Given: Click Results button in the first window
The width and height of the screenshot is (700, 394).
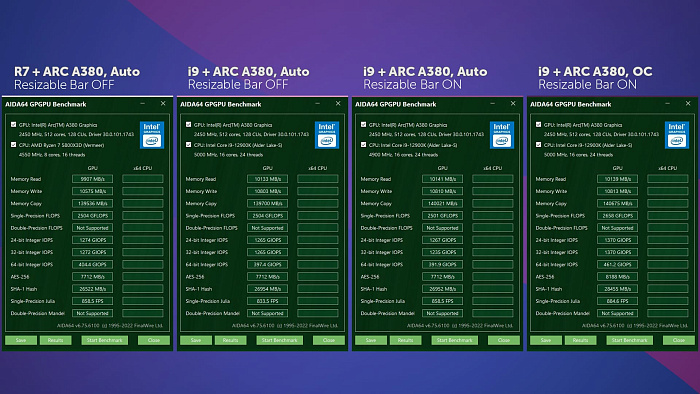Looking at the screenshot, I should click(x=55, y=340).
